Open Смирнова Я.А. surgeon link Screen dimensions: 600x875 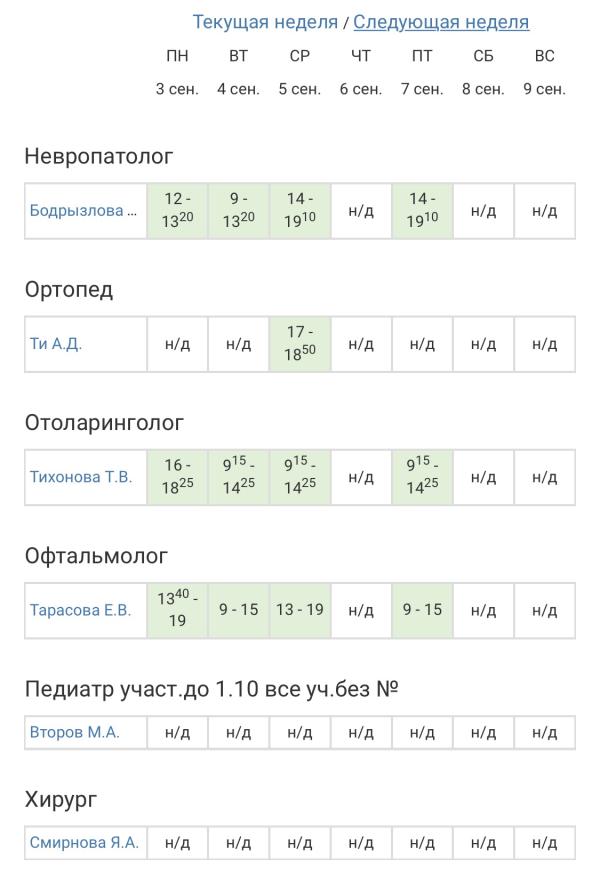[84, 843]
